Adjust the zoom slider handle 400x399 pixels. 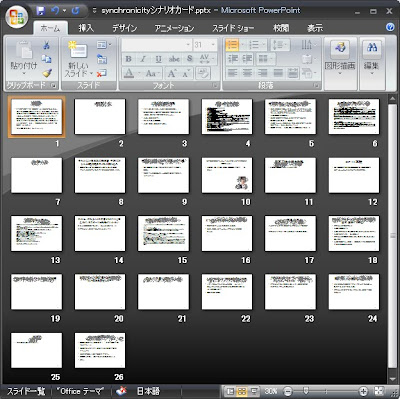306,391
